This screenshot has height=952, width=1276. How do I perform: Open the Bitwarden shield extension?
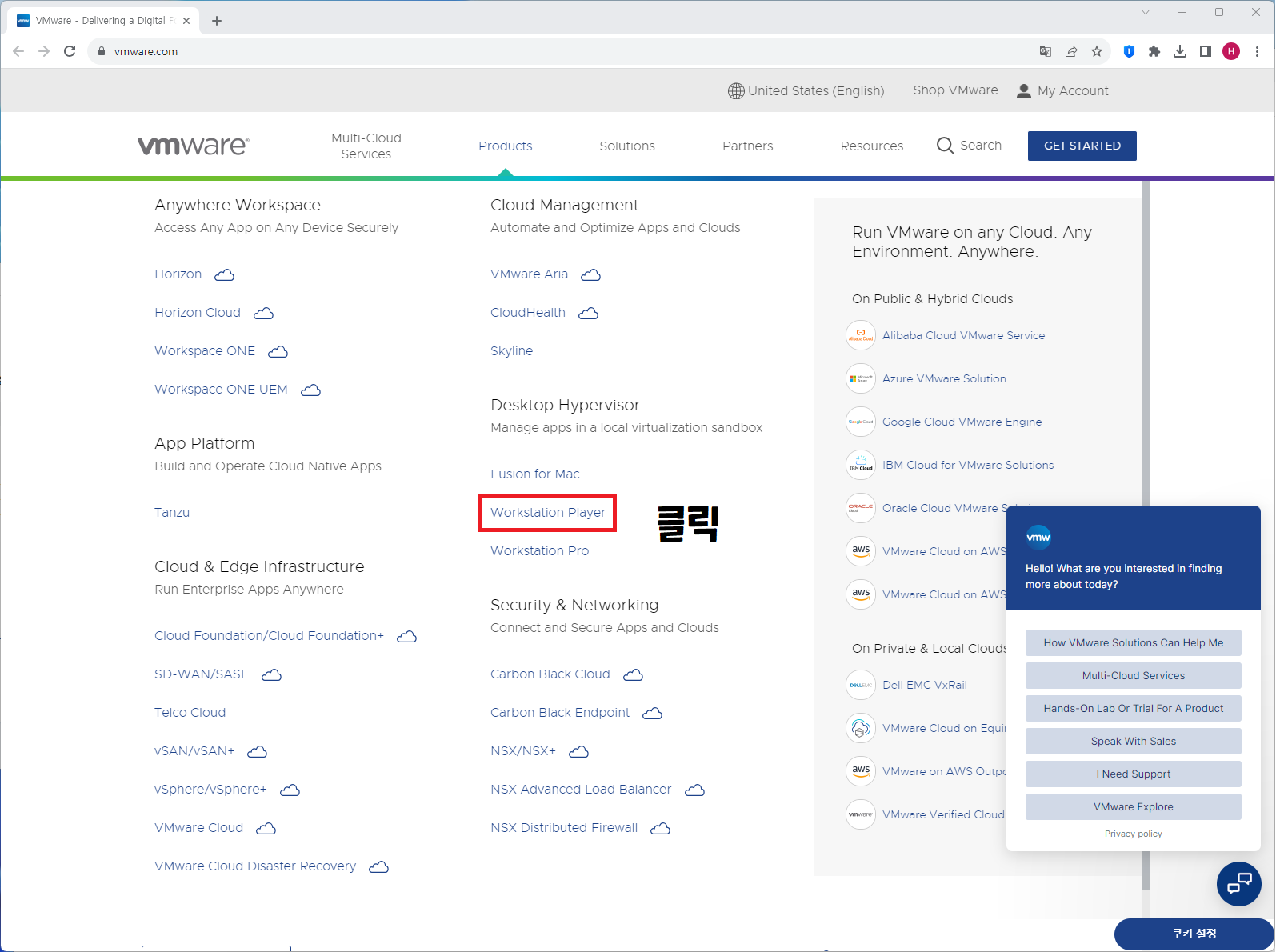(x=1129, y=51)
